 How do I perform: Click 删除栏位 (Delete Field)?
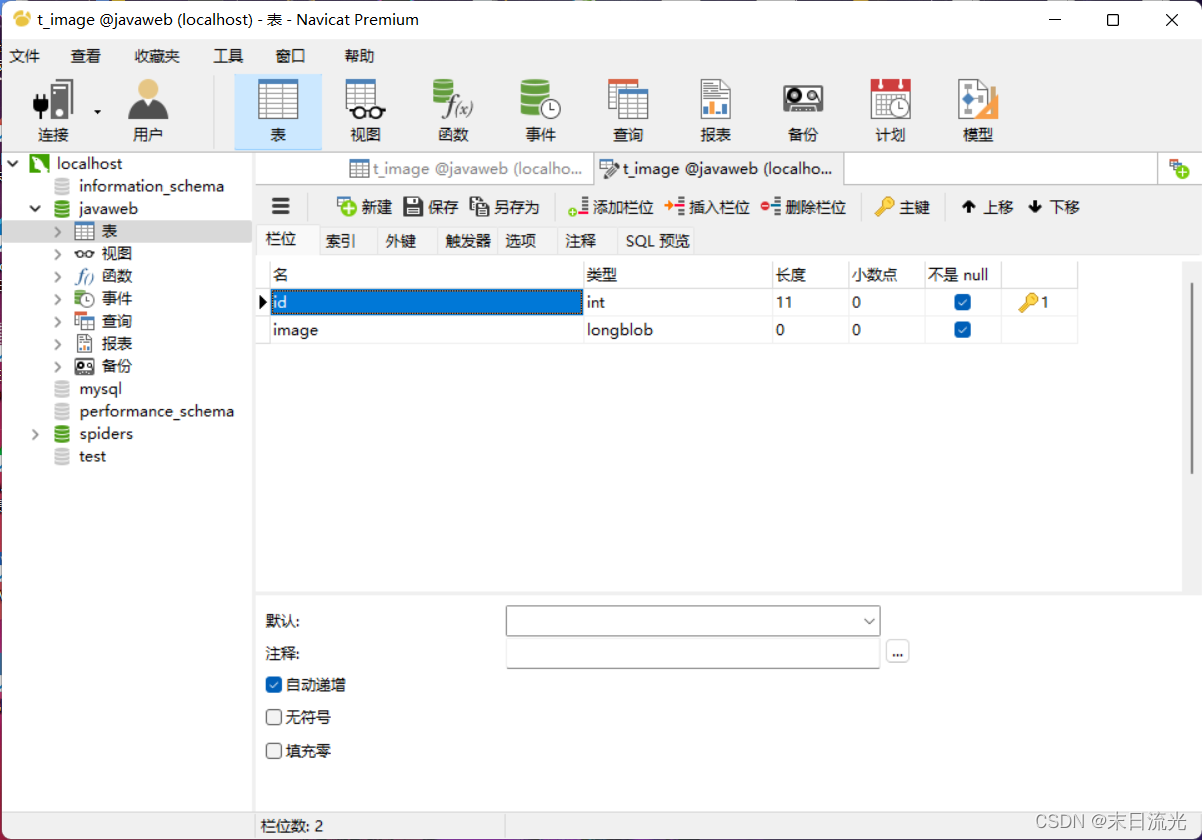tap(803, 207)
